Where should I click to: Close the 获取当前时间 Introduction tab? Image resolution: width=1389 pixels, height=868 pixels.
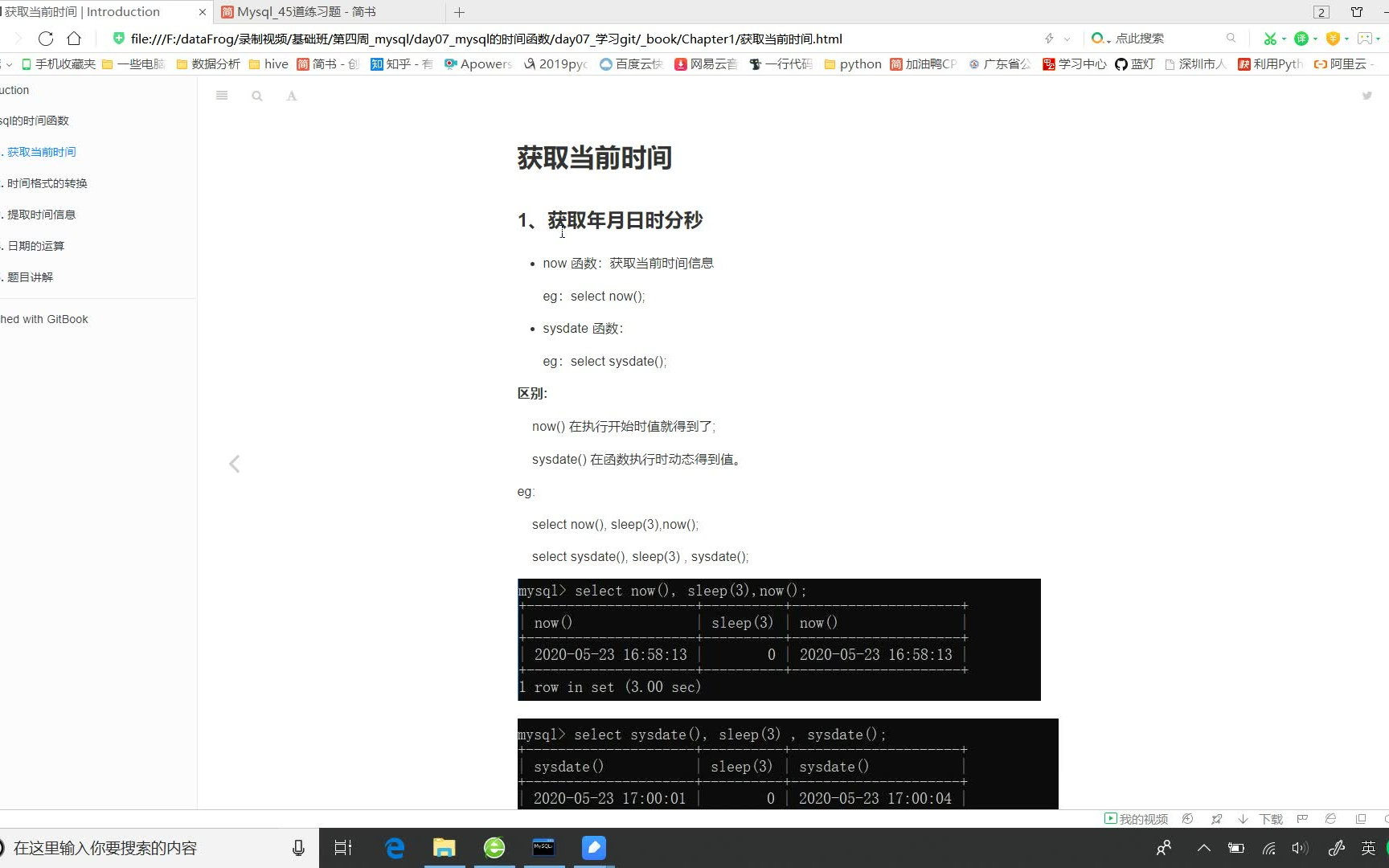202,12
